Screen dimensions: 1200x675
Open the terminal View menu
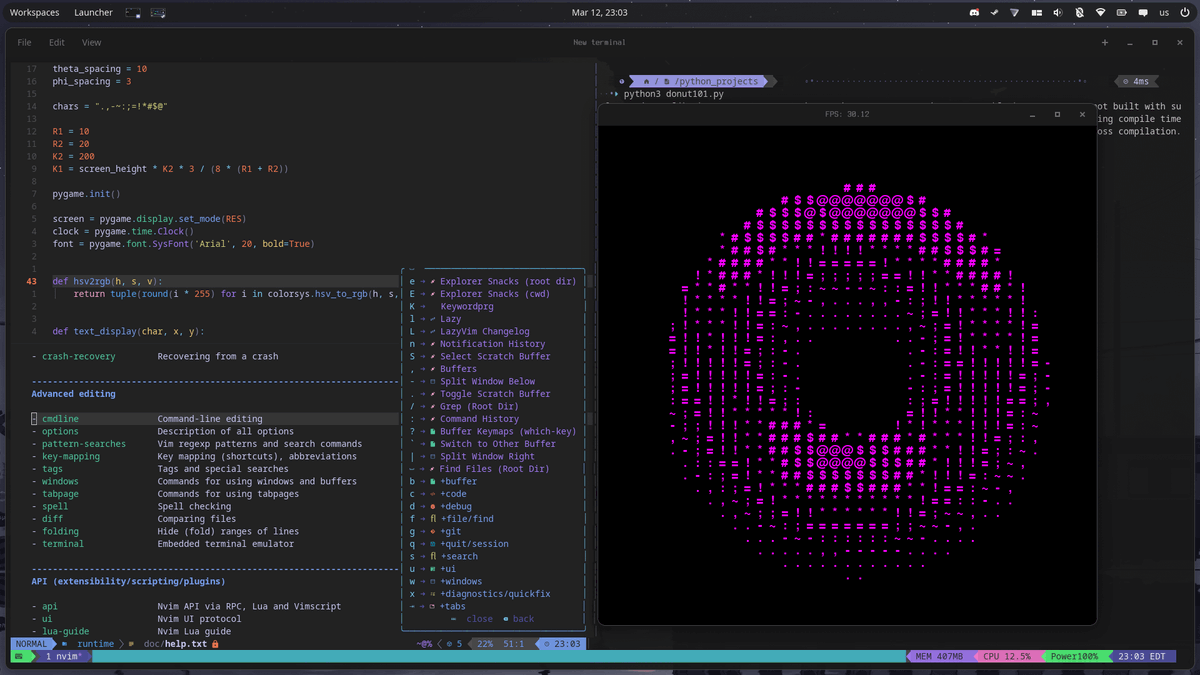pyautogui.click(x=92, y=43)
